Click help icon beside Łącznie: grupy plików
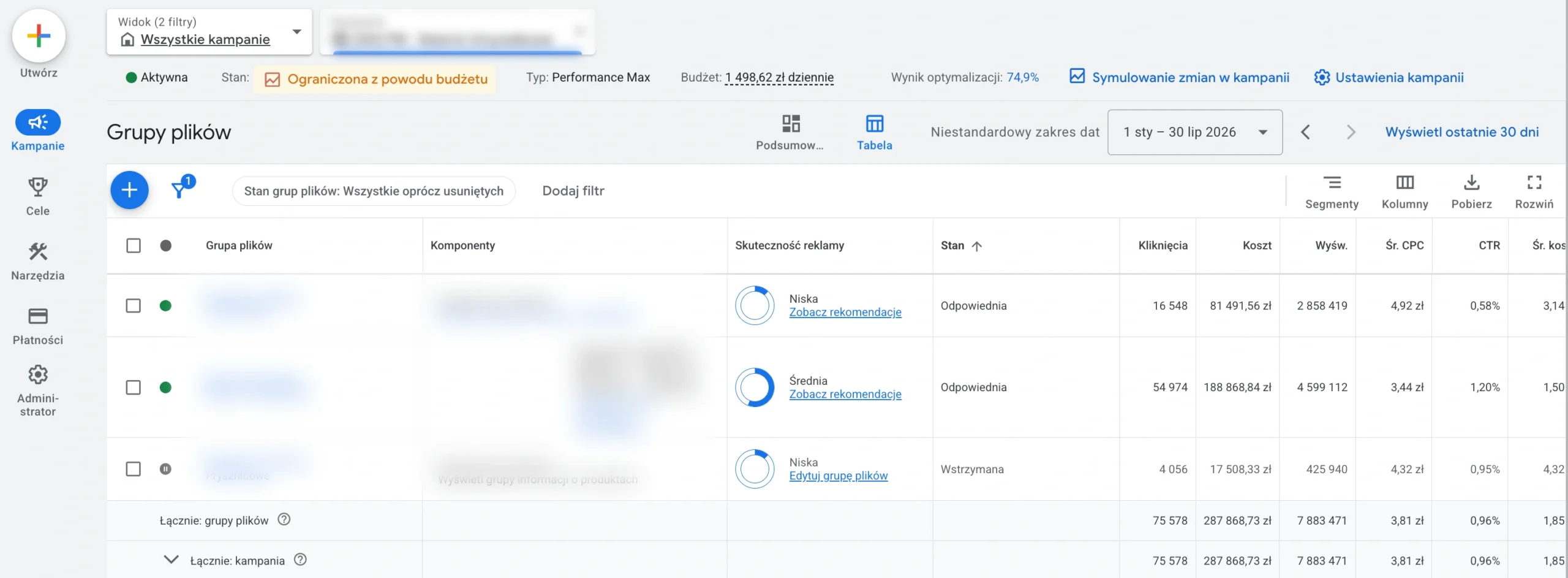This screenshot has height=578, width=1568. pos(284,520)
